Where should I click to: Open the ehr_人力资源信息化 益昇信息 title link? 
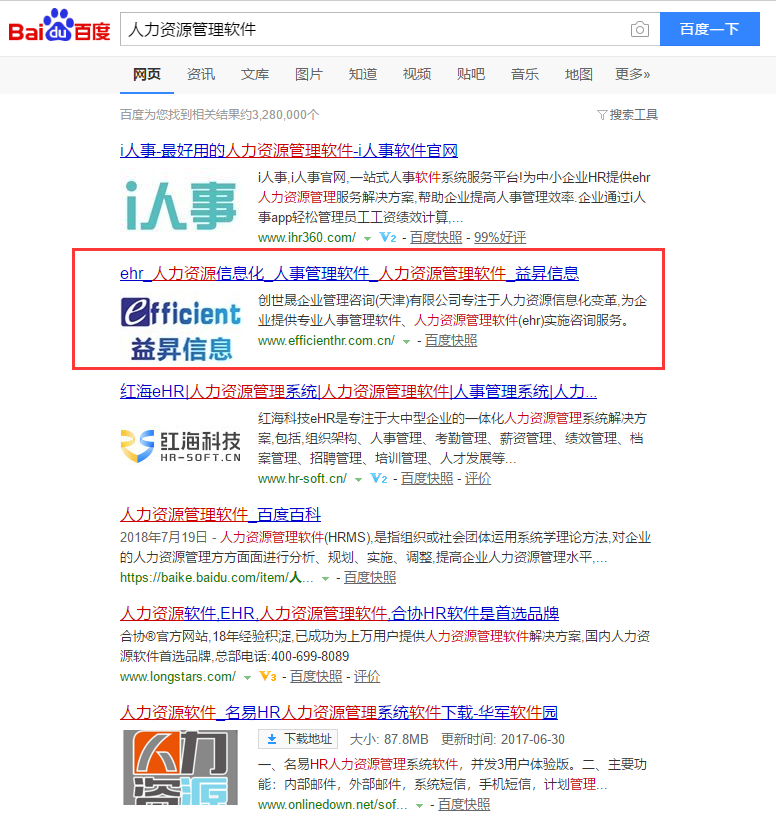pos(349,274)
